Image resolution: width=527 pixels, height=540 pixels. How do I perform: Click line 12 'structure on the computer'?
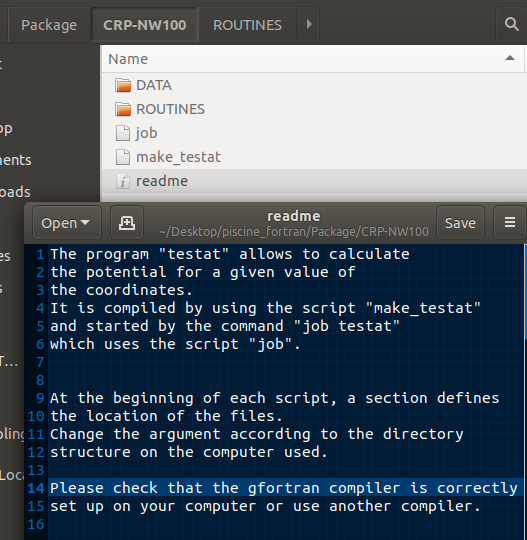point(162,452)
